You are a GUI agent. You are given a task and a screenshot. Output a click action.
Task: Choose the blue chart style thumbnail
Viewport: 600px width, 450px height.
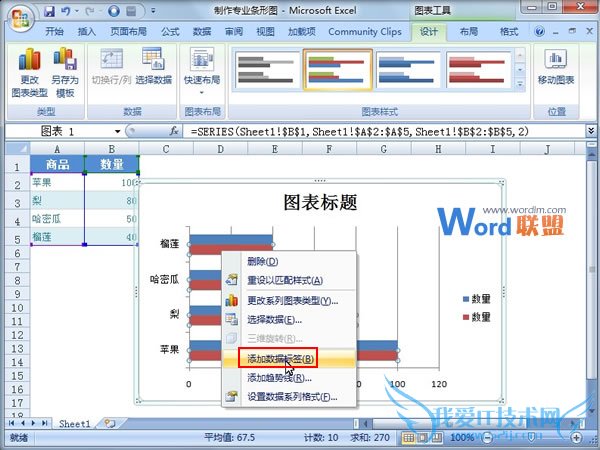pos(407,70)
